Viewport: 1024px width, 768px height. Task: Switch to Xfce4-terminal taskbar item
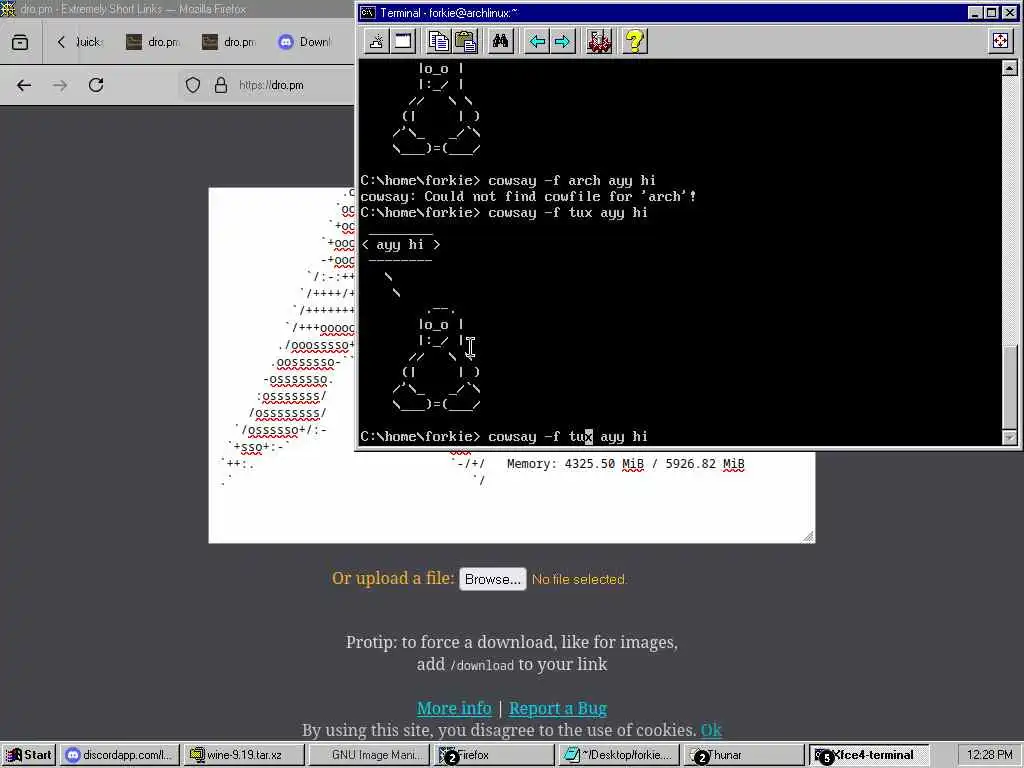click(869, 755)
